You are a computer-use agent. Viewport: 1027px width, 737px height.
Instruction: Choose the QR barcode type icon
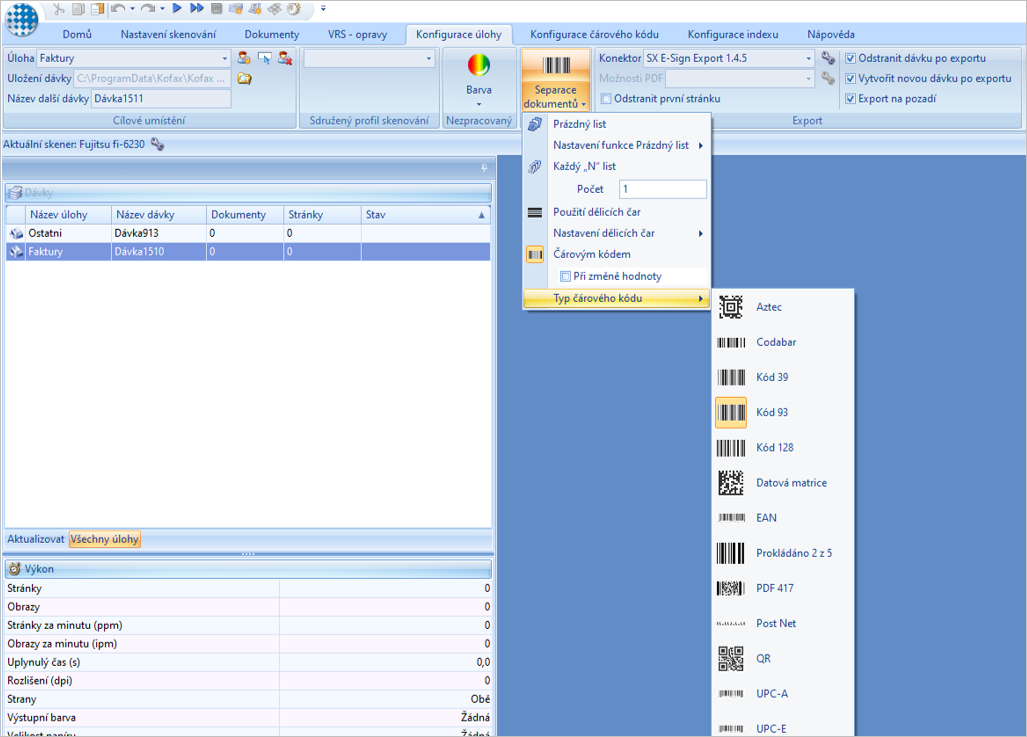[x=730, y=658]
